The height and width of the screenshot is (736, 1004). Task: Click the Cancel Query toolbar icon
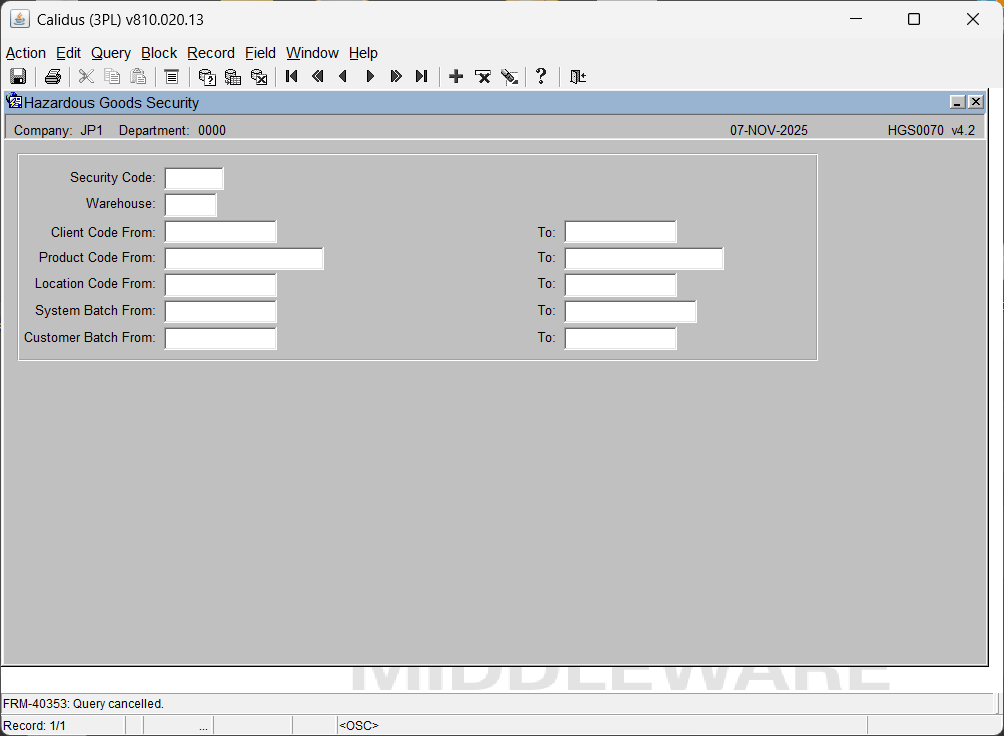click(x=259, y=77)
